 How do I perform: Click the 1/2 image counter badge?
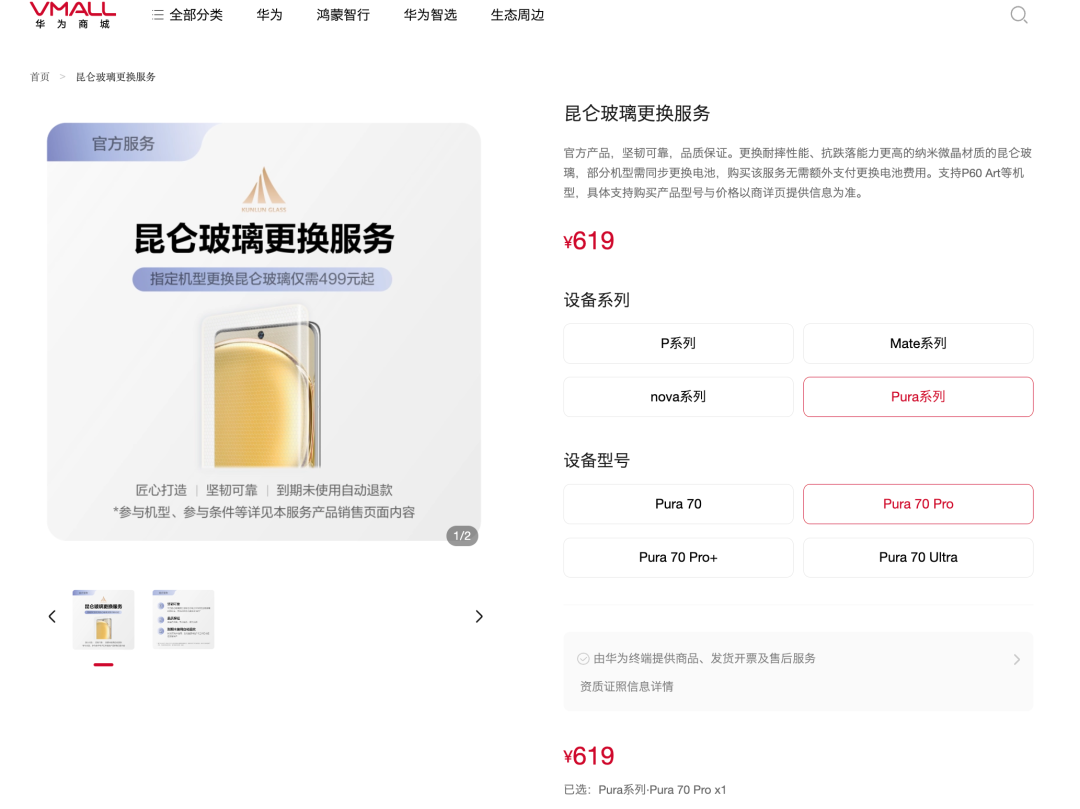[x=462, y=536]
